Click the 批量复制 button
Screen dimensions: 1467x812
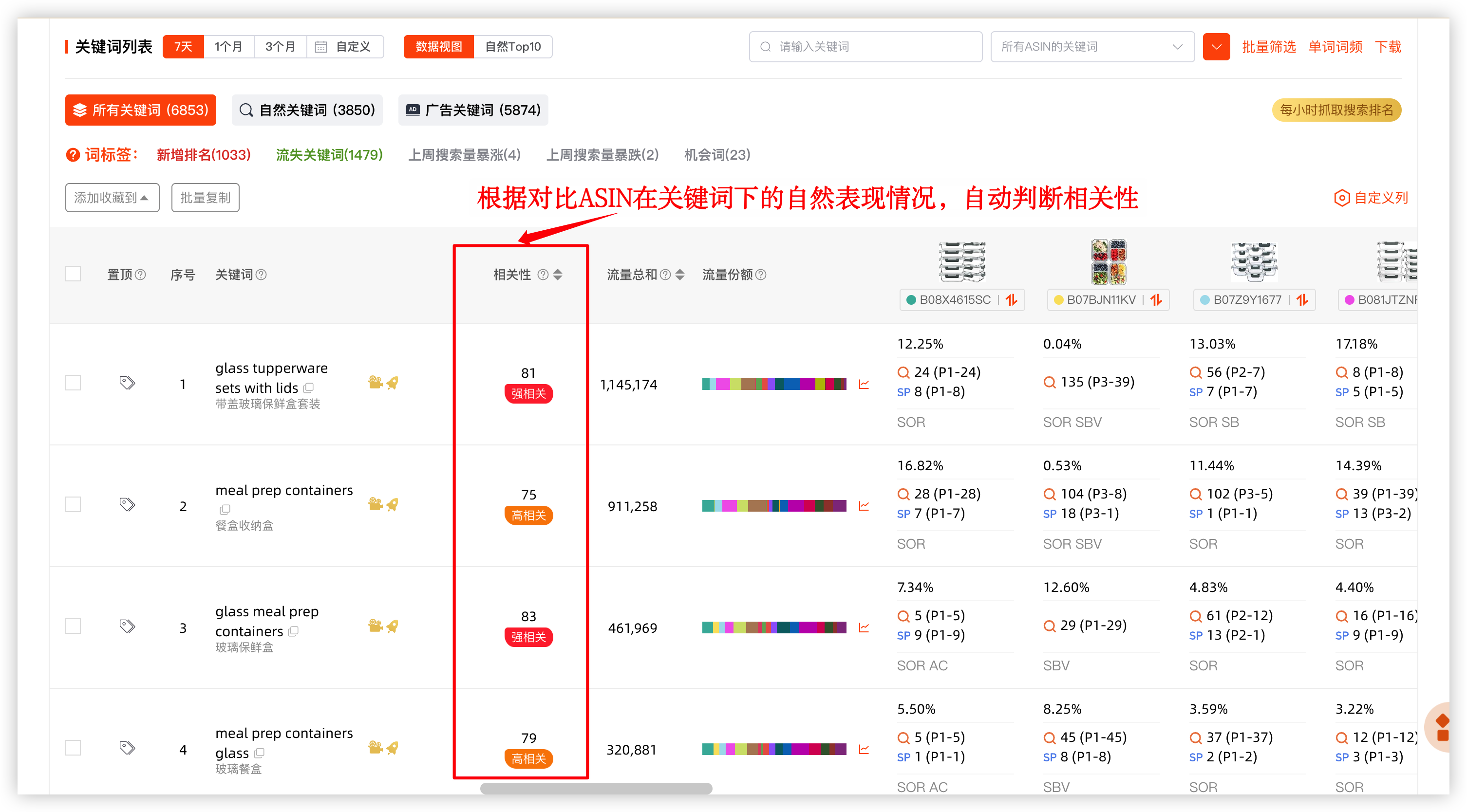click(205, 198)
